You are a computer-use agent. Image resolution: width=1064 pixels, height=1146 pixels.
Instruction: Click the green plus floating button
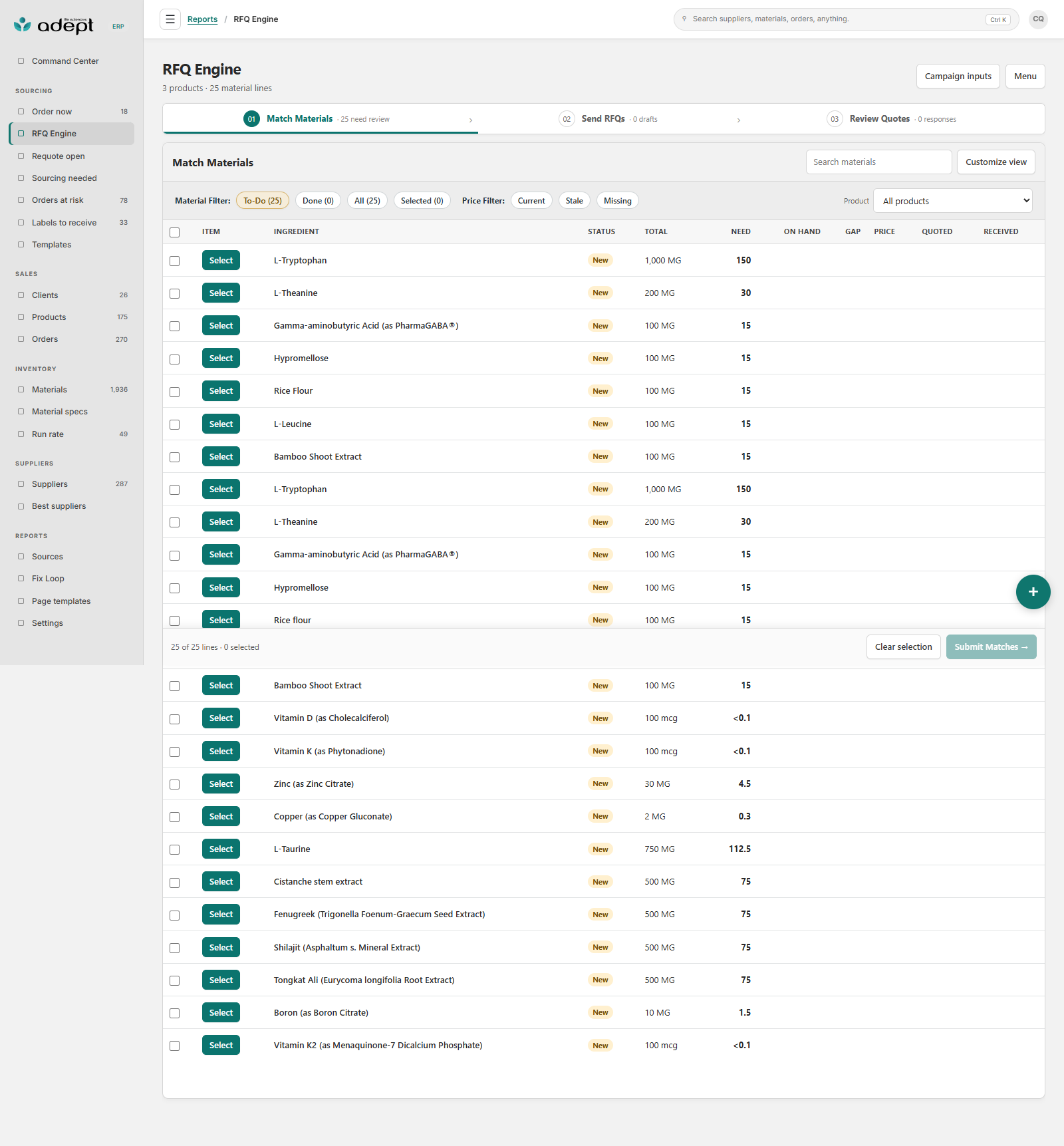(x=1033, y=592)
